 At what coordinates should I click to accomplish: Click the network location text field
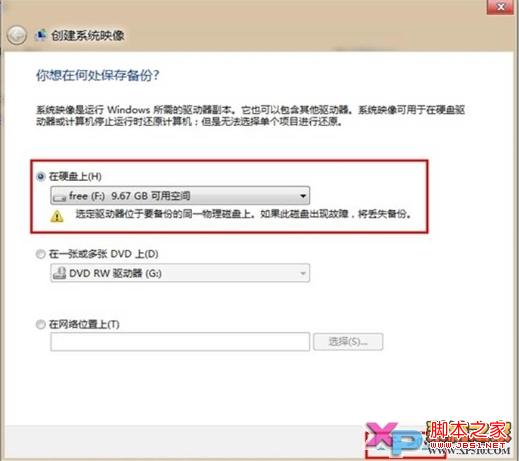[x=180, y=342]
